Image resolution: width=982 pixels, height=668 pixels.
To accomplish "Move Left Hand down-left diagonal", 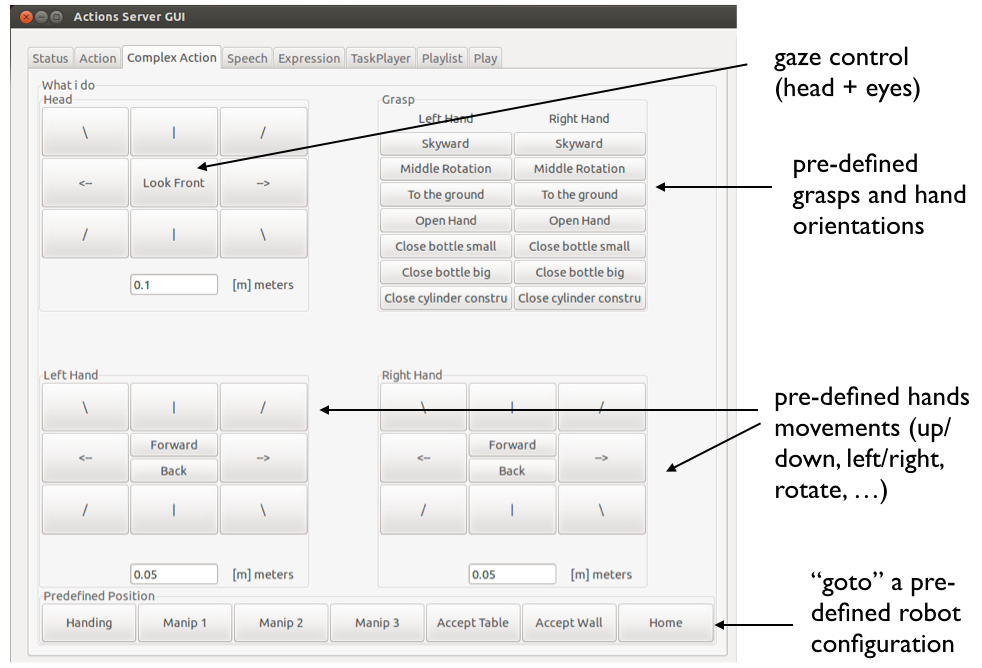I will (x=85, y=510).
